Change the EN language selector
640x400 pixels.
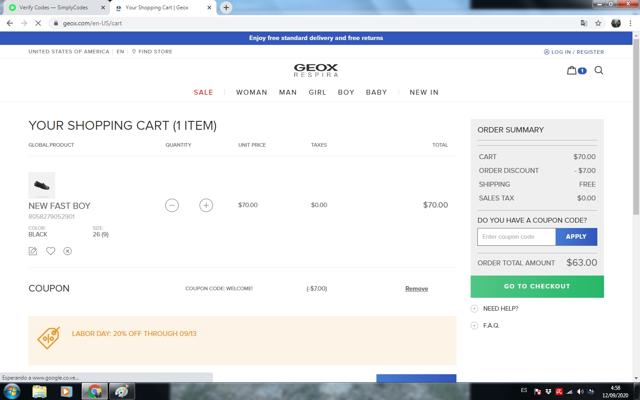(120, 51)
